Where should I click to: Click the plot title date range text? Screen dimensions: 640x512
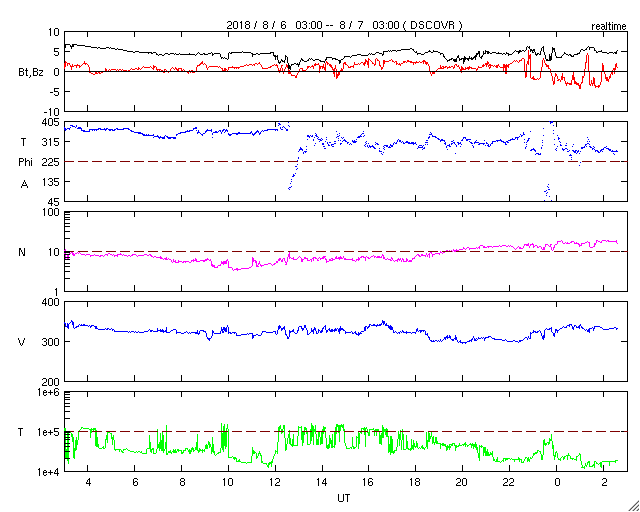tap(345, 25)
